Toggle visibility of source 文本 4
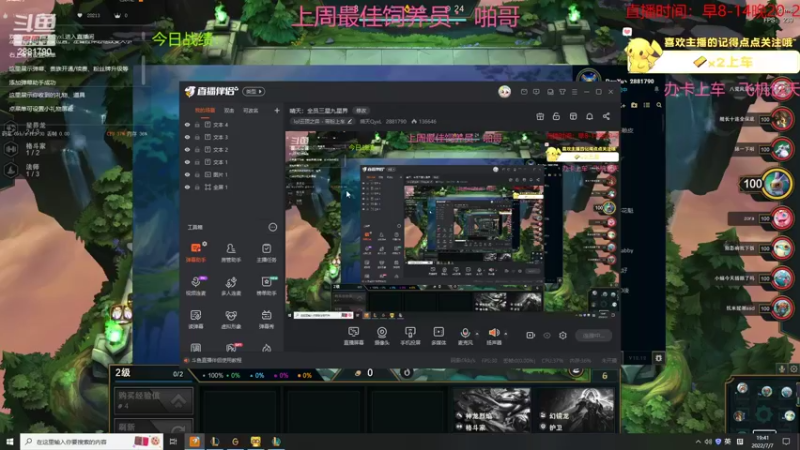The width and height of the screenshot is (800, 450). click(187, 124)
